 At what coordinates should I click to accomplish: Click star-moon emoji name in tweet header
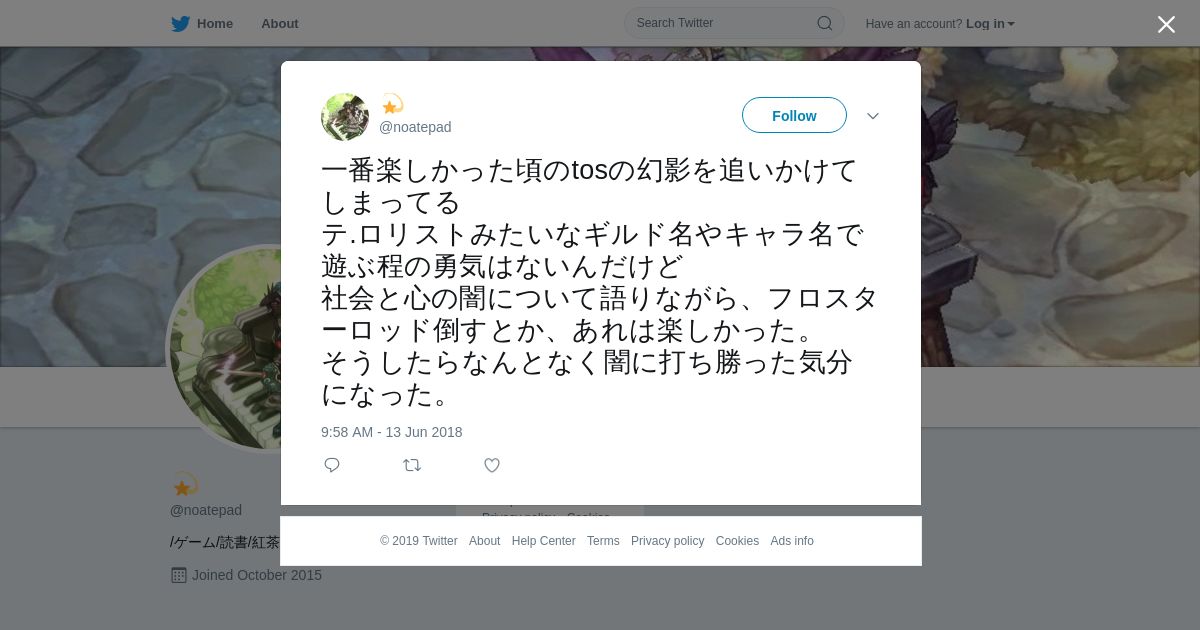coord(391,104)
